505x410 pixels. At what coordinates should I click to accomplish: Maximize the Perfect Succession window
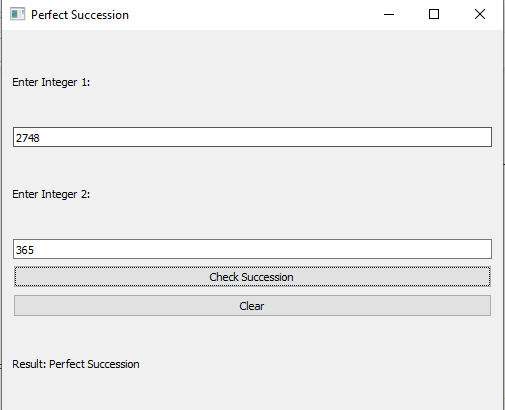click(x=434, y=14)
